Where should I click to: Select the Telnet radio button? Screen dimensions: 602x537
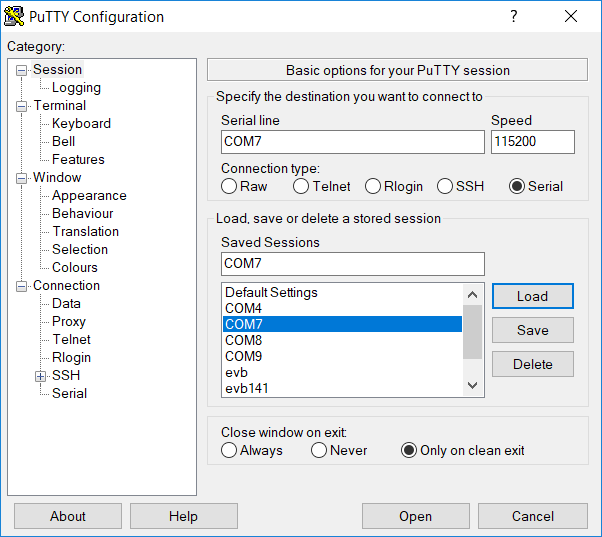pyautogui.click(x=301, y=186)
